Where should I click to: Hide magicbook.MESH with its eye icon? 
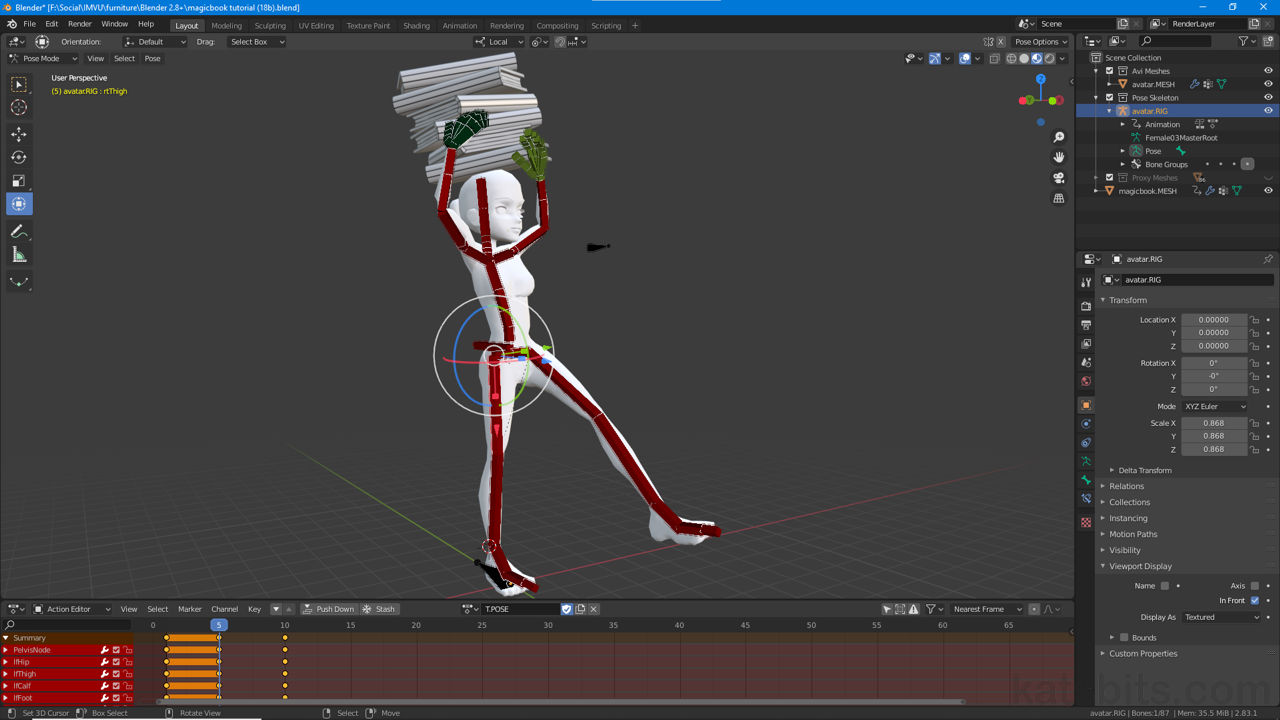(x=1268, y=191)
